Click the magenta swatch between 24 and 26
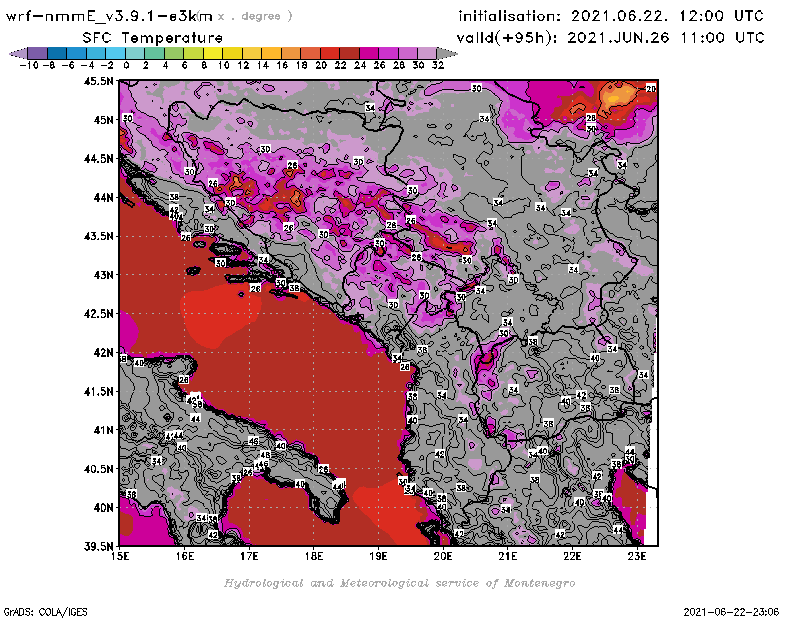This screenshot has height=618, width=800. [369, 53]
